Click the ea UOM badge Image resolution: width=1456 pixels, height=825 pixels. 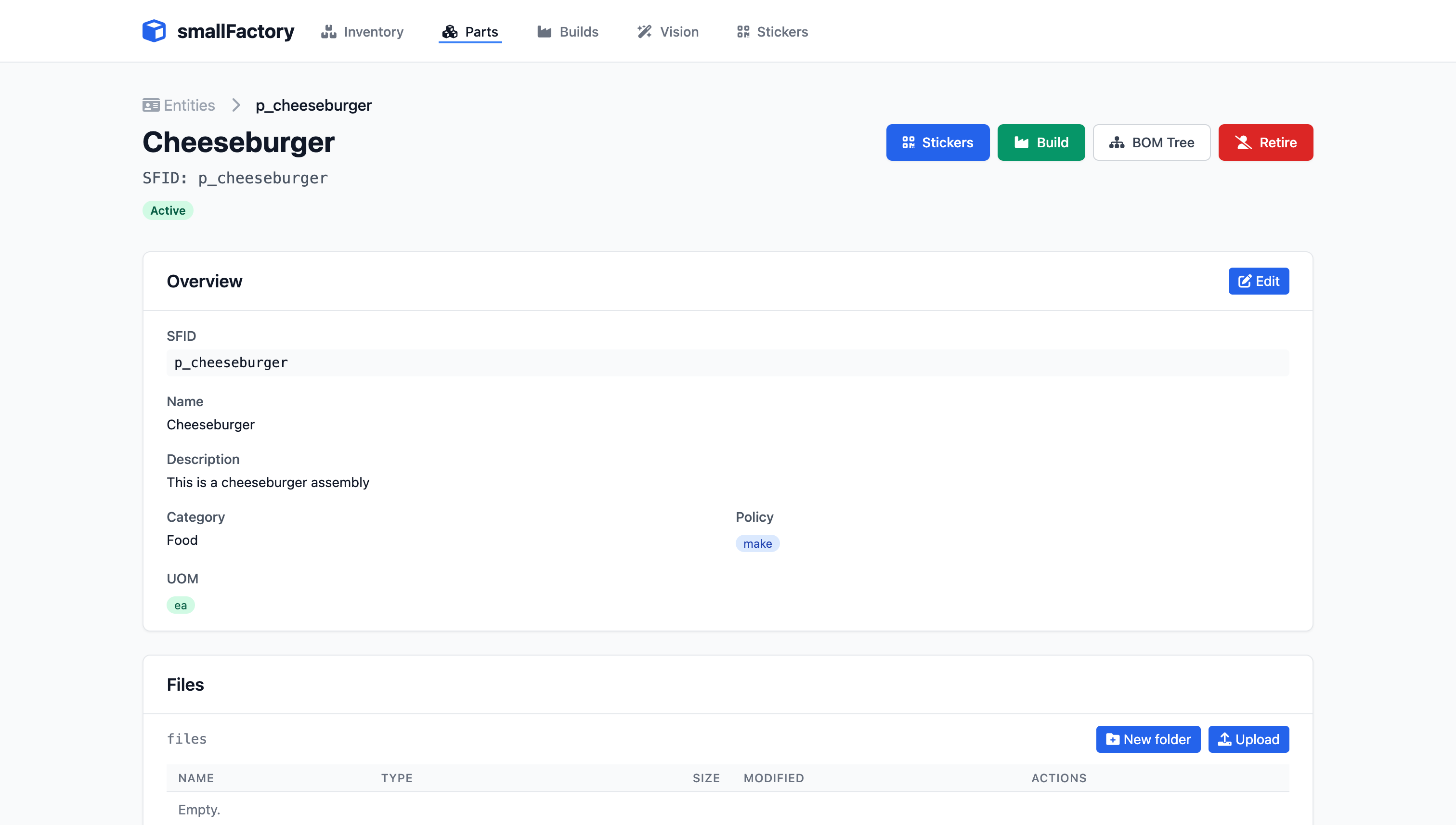[180, 606]
